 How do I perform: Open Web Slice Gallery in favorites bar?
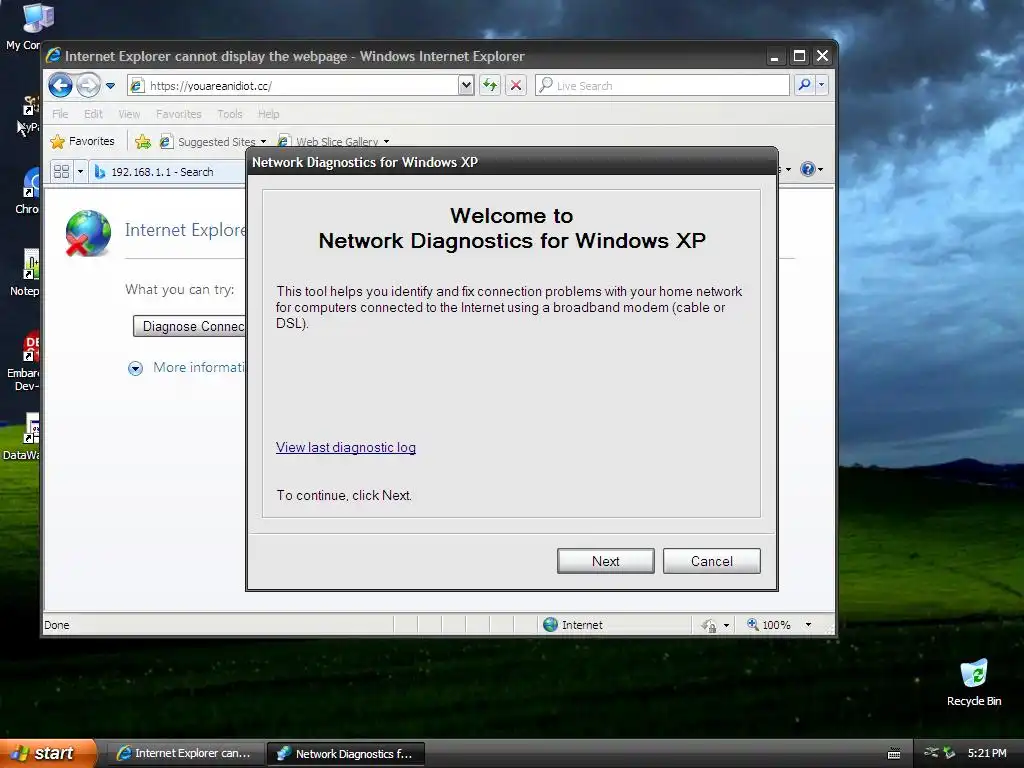[x=333, y=141]
